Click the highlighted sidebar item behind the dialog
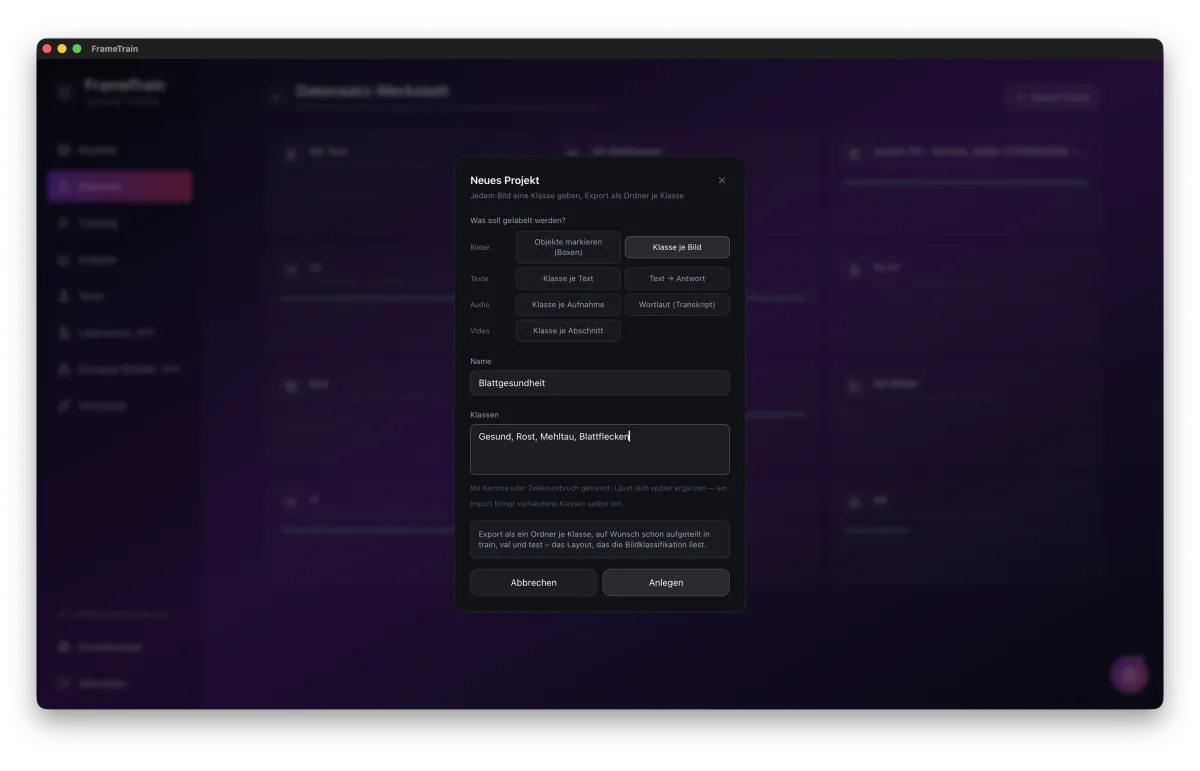The width and height of the screenshot is (1200, 771). pyautogui.click(x=120, y=186)
